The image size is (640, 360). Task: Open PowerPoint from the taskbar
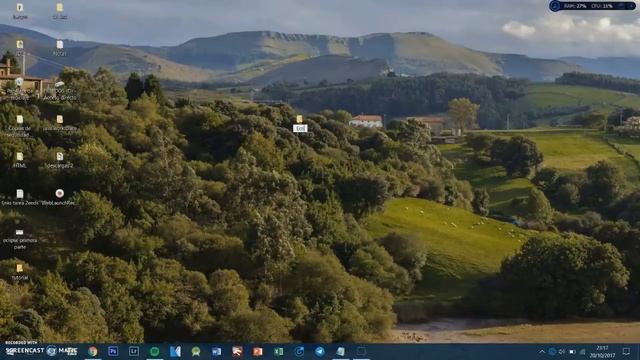258,351
